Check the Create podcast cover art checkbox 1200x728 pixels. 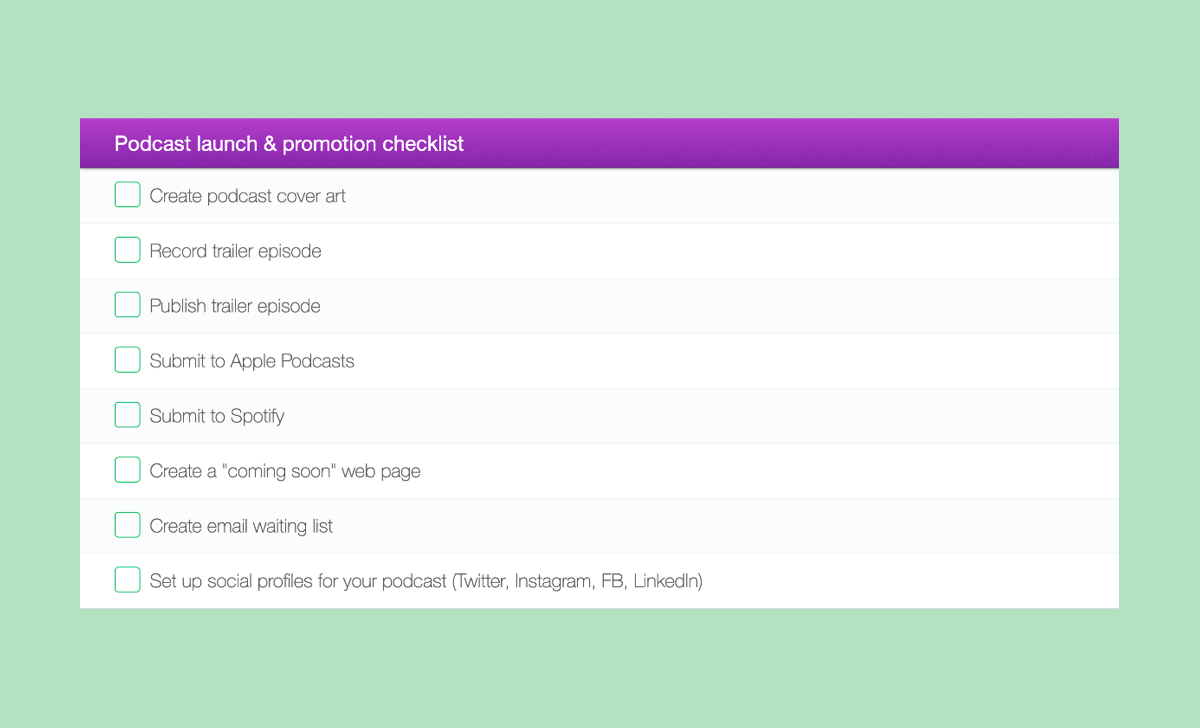point(127,195)
